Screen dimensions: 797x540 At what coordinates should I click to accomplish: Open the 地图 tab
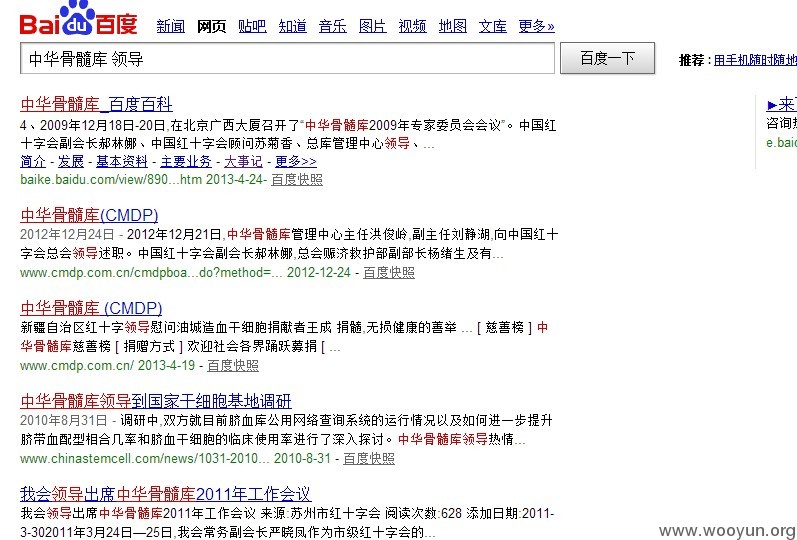coord(453,26)
